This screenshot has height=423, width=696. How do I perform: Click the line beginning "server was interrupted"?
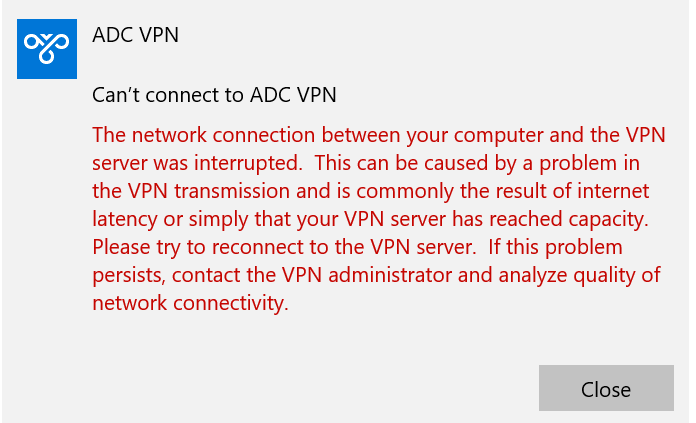coord(366,163)
